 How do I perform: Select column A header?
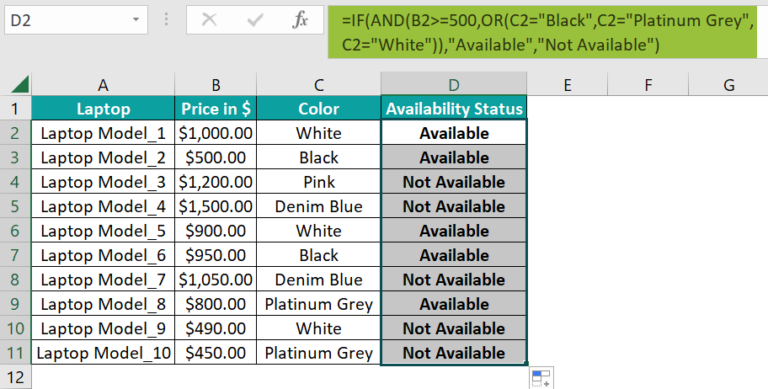pos(103,85)
